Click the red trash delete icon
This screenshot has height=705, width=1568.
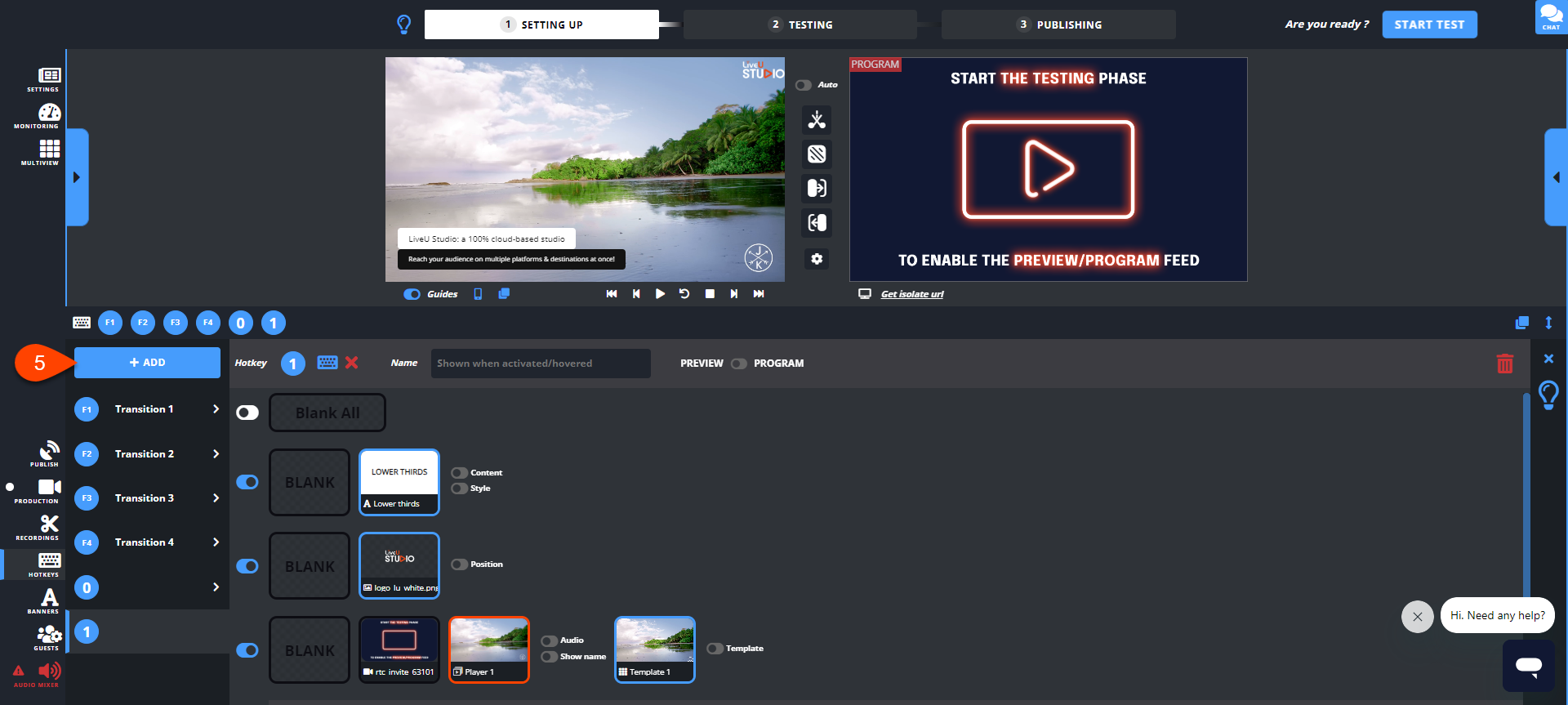(x=1504, y=364)
